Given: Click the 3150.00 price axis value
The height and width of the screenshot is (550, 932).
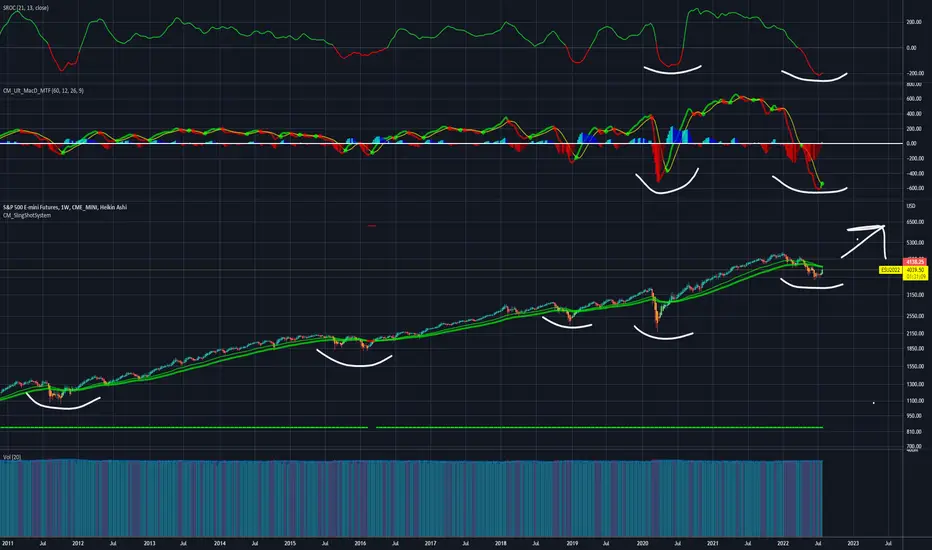Looking at the screenshot, I should coord(915,294).
